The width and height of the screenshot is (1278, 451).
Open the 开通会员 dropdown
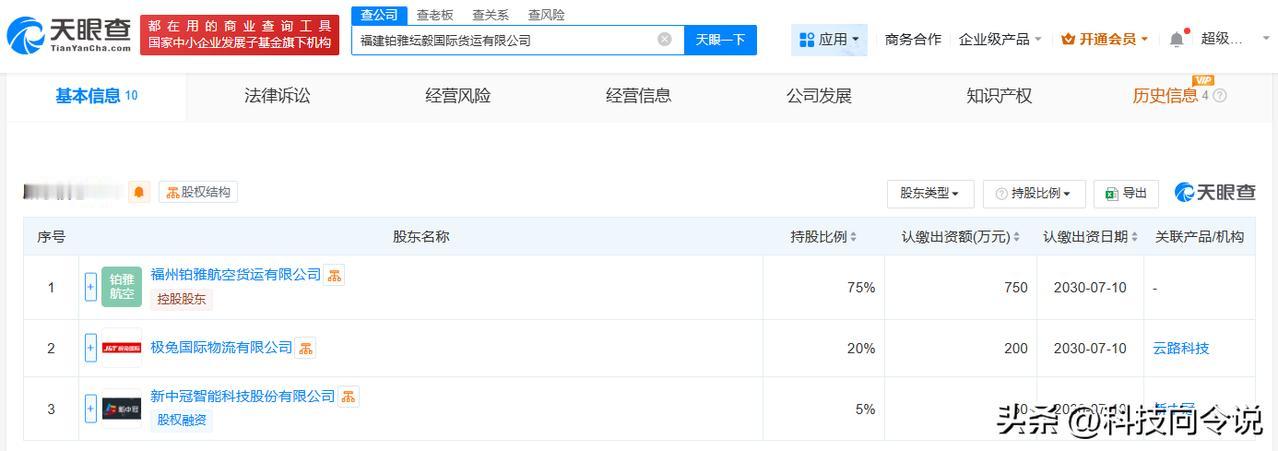coord(1104,39)
